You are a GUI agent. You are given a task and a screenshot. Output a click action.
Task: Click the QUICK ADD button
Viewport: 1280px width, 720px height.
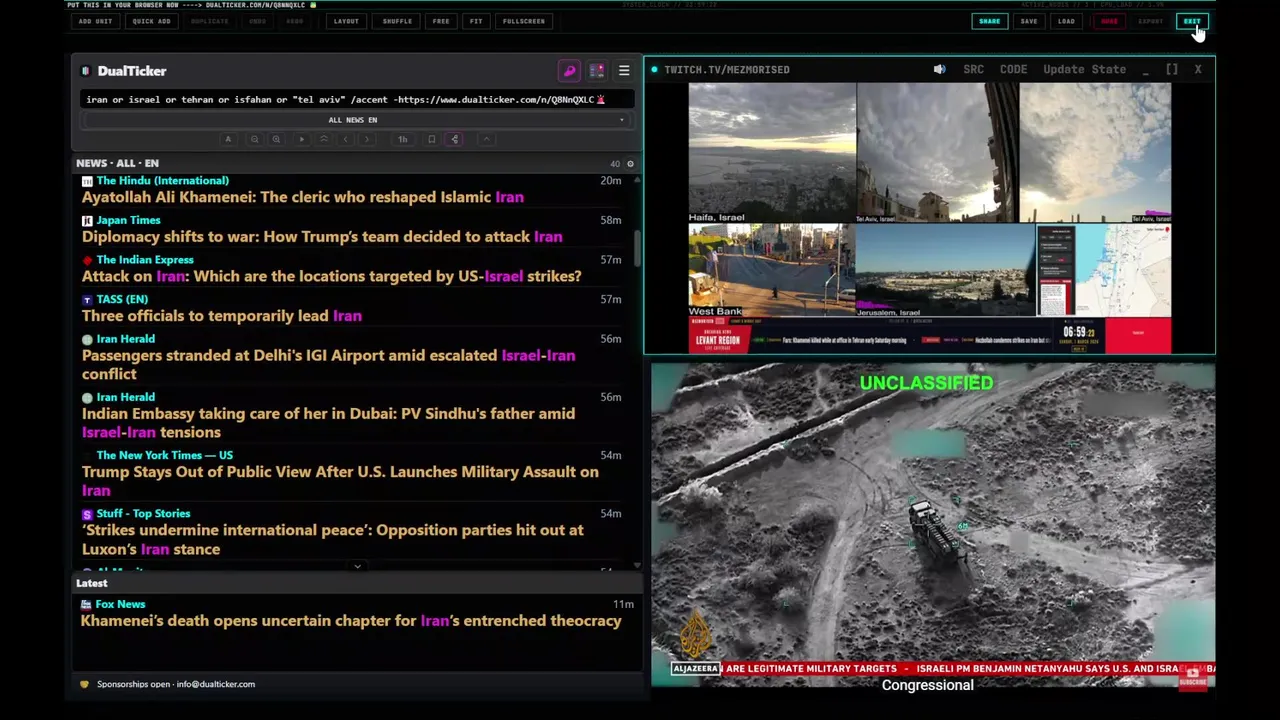[x=152, y=21]
